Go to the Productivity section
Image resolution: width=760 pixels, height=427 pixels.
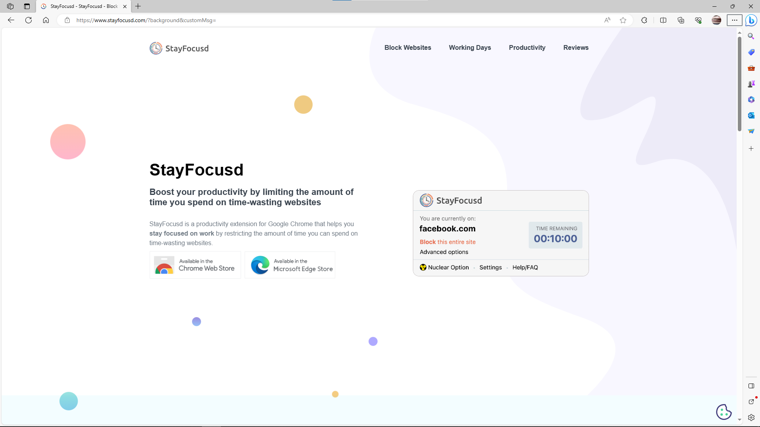(x=527, y=47)
